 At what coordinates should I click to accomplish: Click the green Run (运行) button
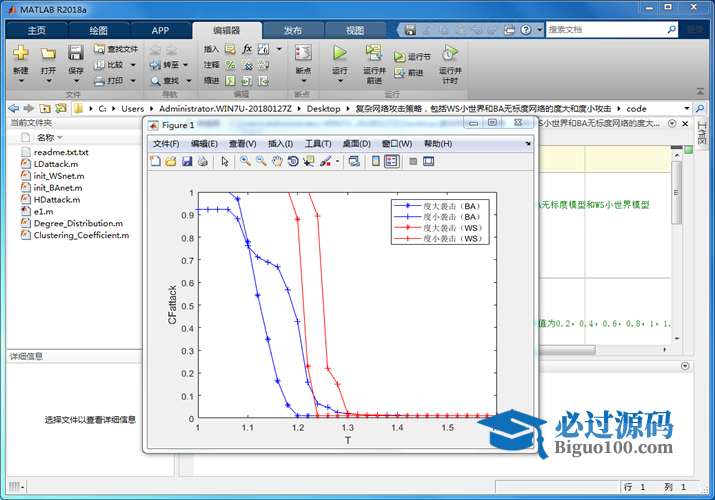coord(340,52)
